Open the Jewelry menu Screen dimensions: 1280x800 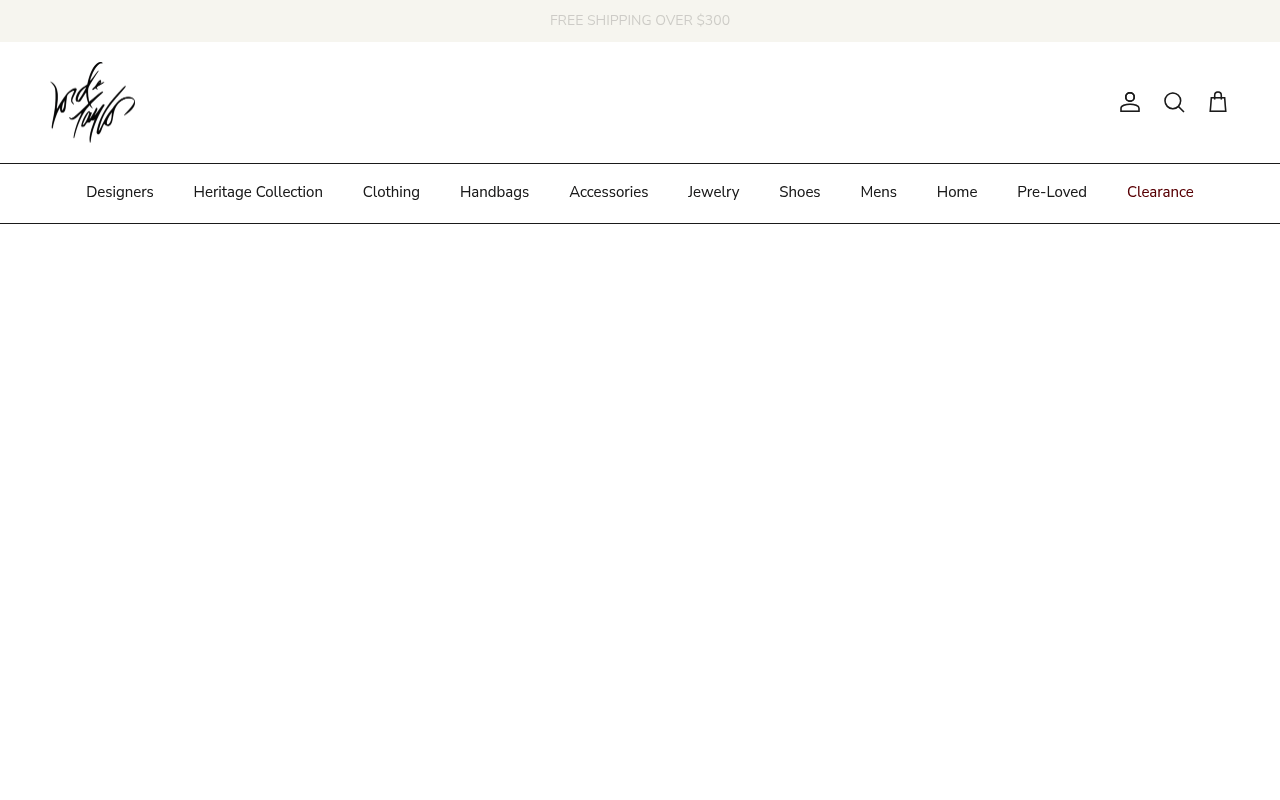click(x=713, y=192)
